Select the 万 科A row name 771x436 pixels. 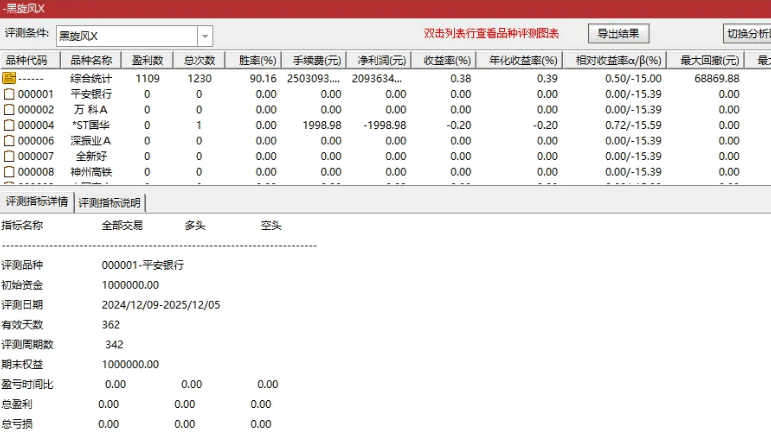[91, 110]
